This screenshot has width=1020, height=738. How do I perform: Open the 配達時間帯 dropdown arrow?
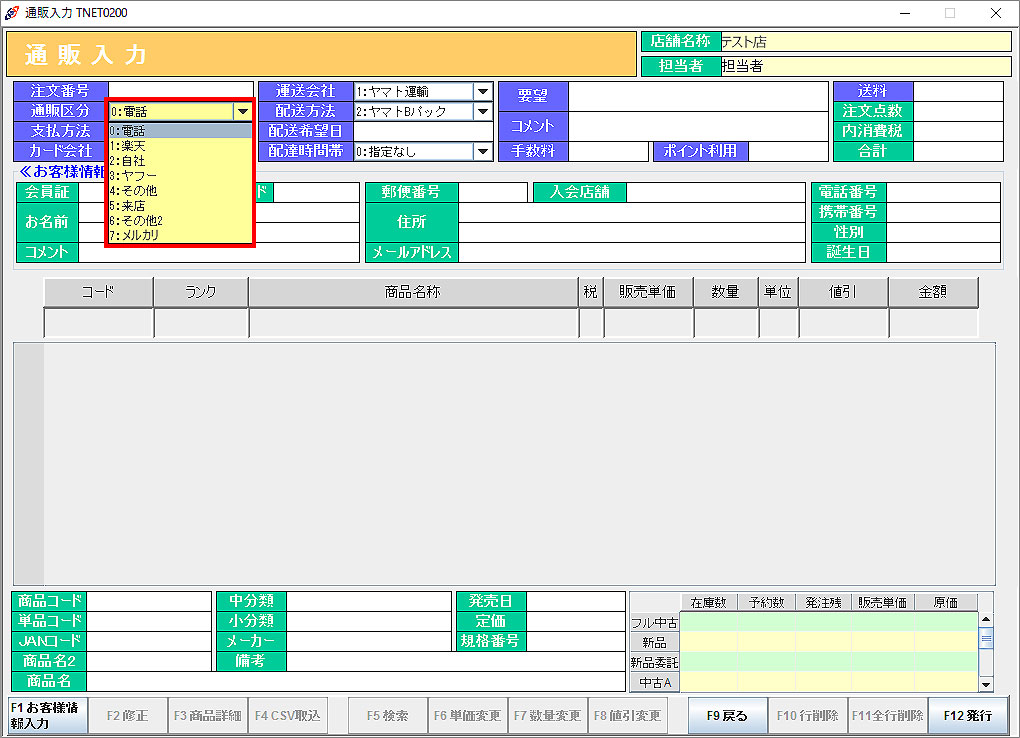483,152
